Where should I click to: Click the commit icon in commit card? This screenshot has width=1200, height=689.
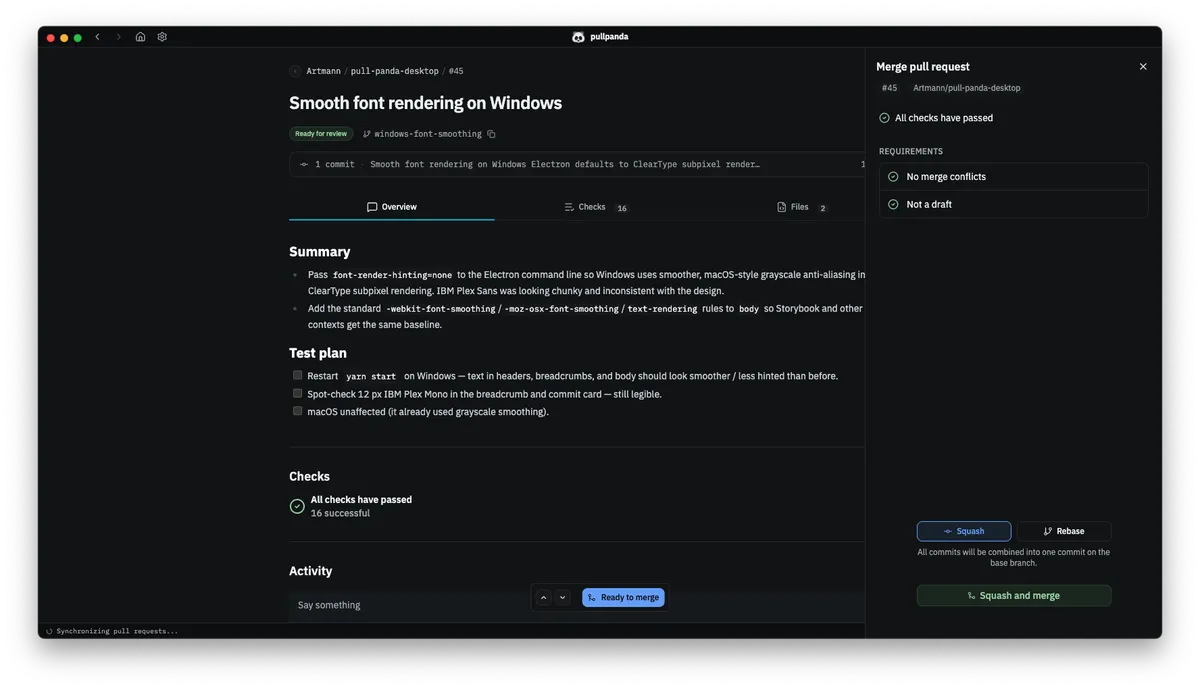(x=304, y=164)
